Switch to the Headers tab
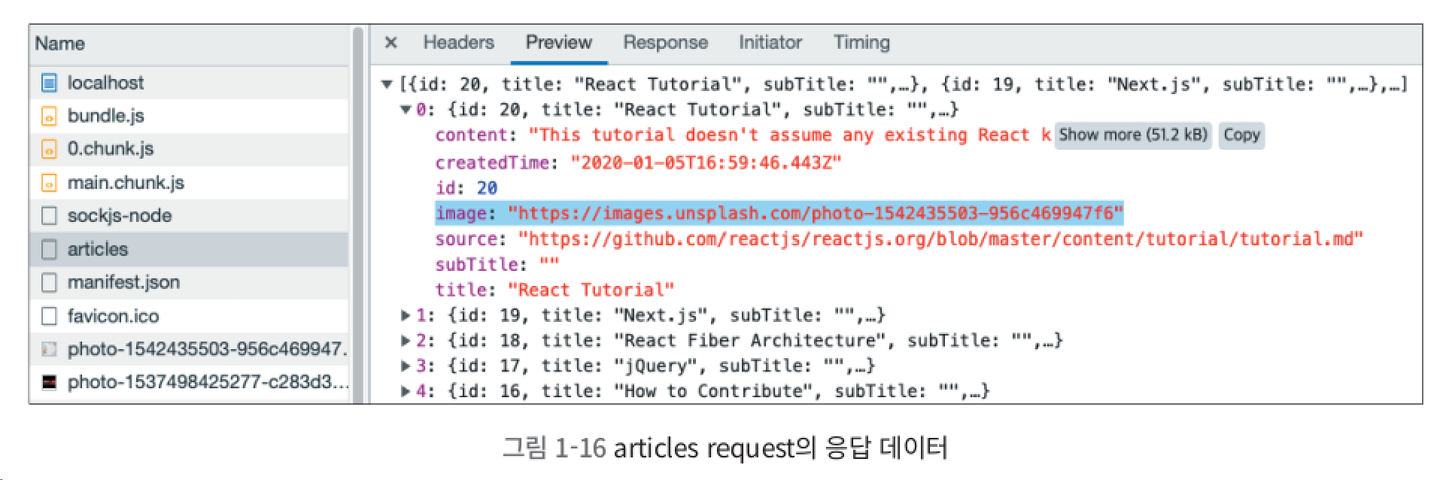The width and height of the screenshot is (1440, 480). tap(458, 43)
